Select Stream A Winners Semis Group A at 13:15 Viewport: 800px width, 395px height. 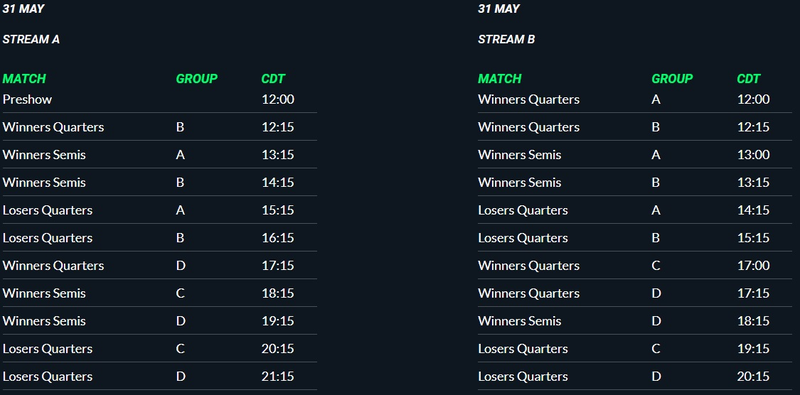(159, 155)
